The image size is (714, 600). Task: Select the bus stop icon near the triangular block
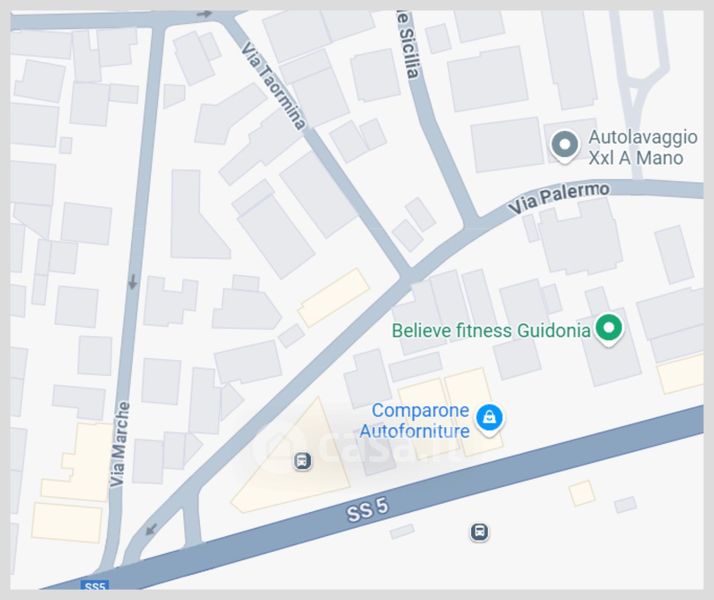(302, 461)
